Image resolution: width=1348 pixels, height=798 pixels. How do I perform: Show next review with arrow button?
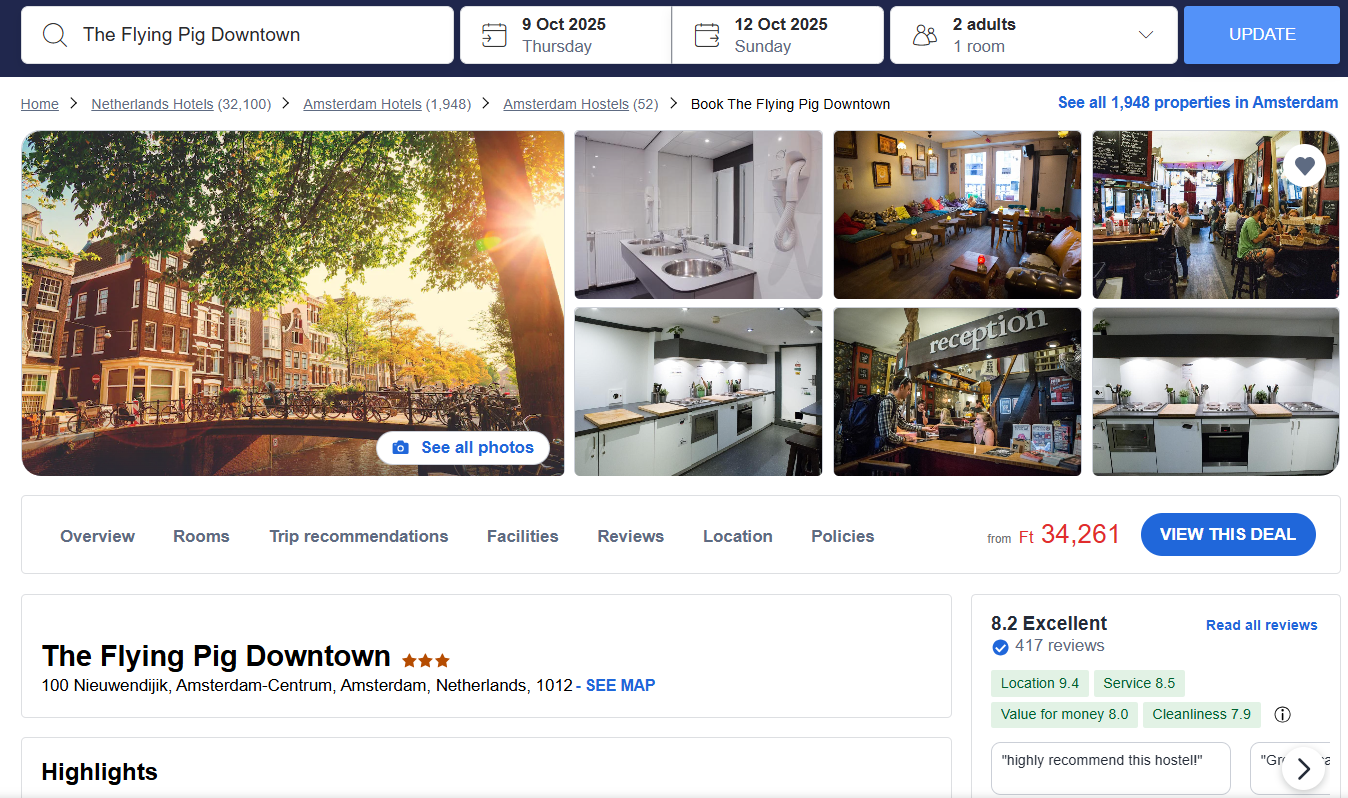tap(1303, 768)
